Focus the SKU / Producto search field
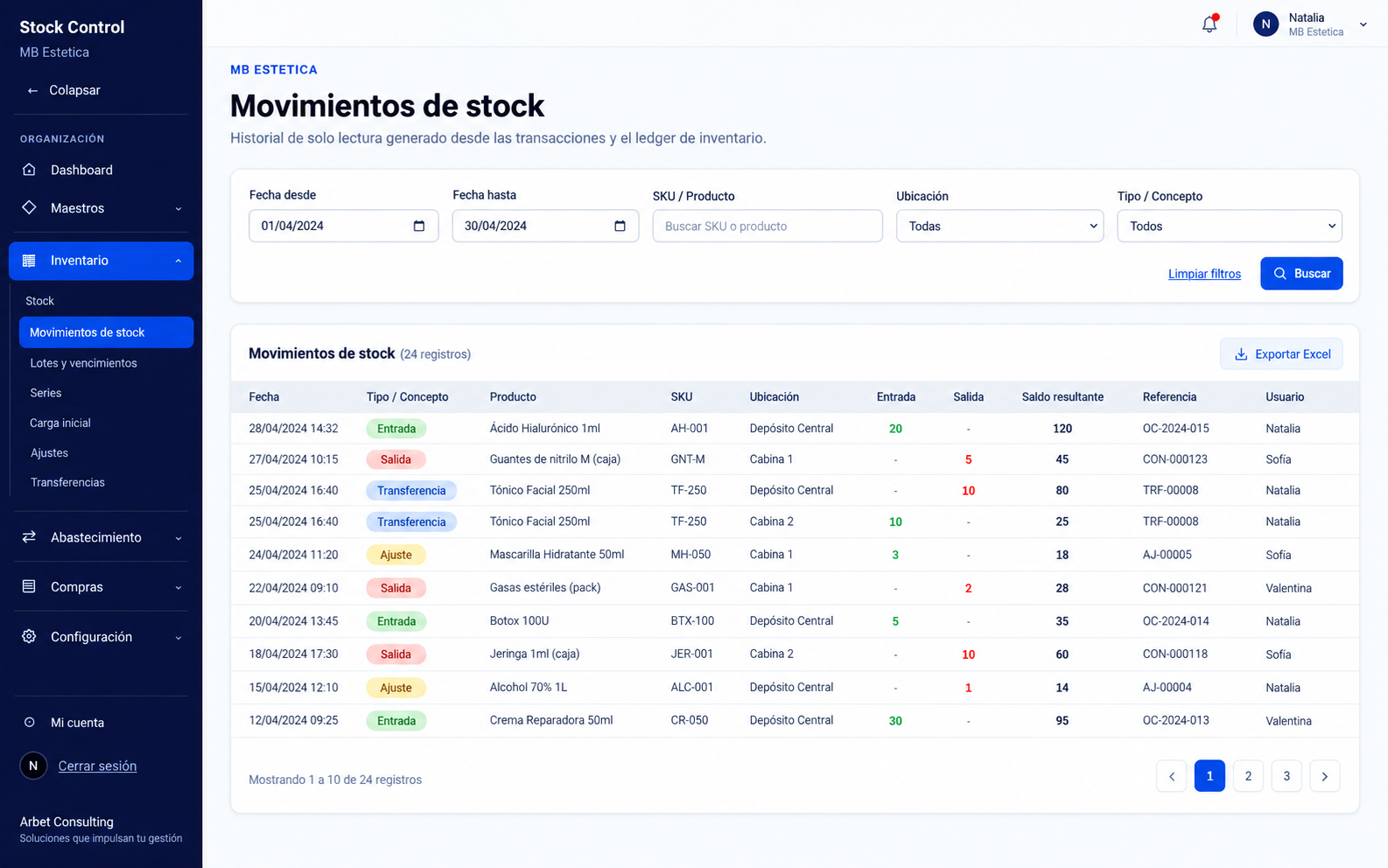Screen dimensions: 1388x868 click(768, 226)
